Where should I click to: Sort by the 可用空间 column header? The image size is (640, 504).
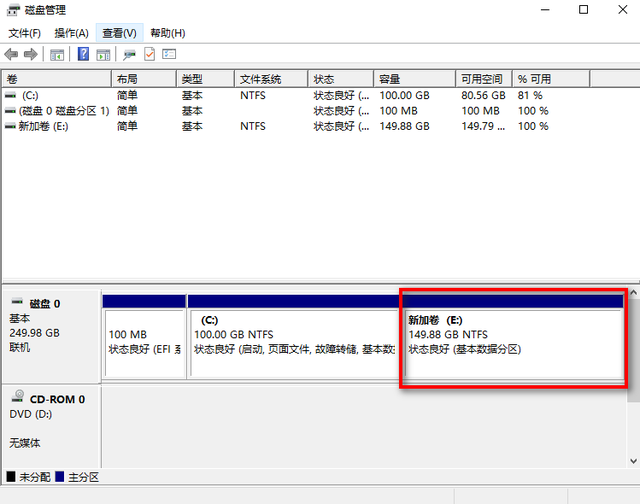[x=484, y=79]
